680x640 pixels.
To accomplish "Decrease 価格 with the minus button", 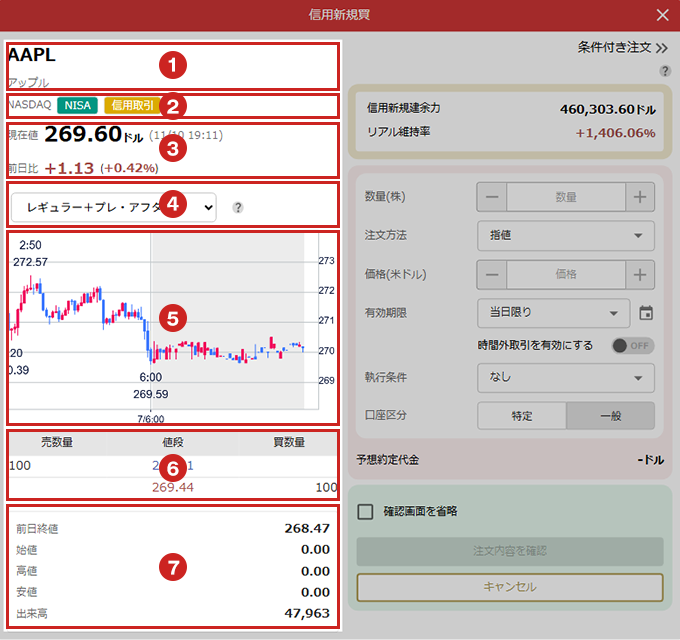I will (492, 274).
